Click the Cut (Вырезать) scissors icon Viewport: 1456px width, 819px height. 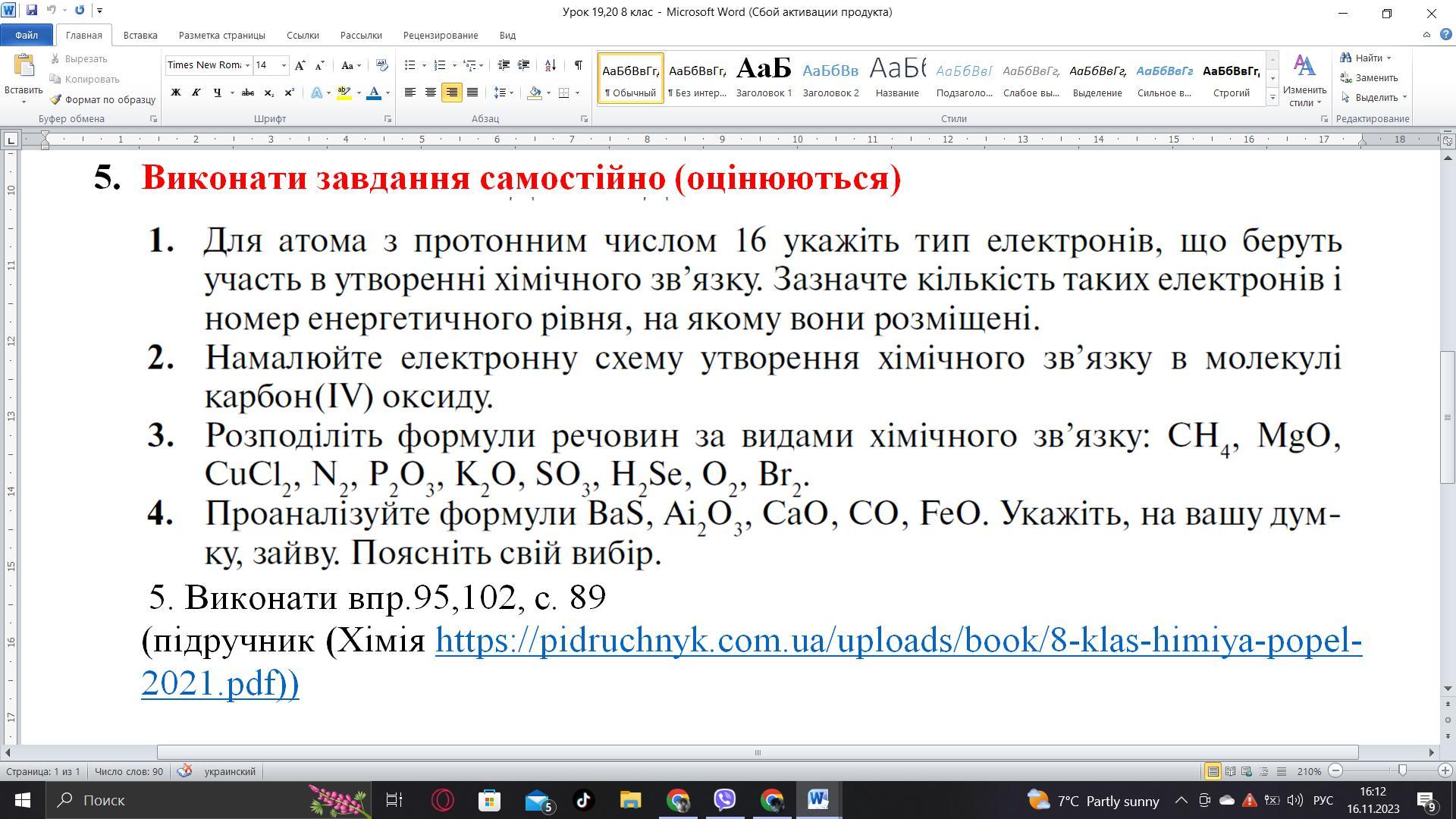point(55,58)
